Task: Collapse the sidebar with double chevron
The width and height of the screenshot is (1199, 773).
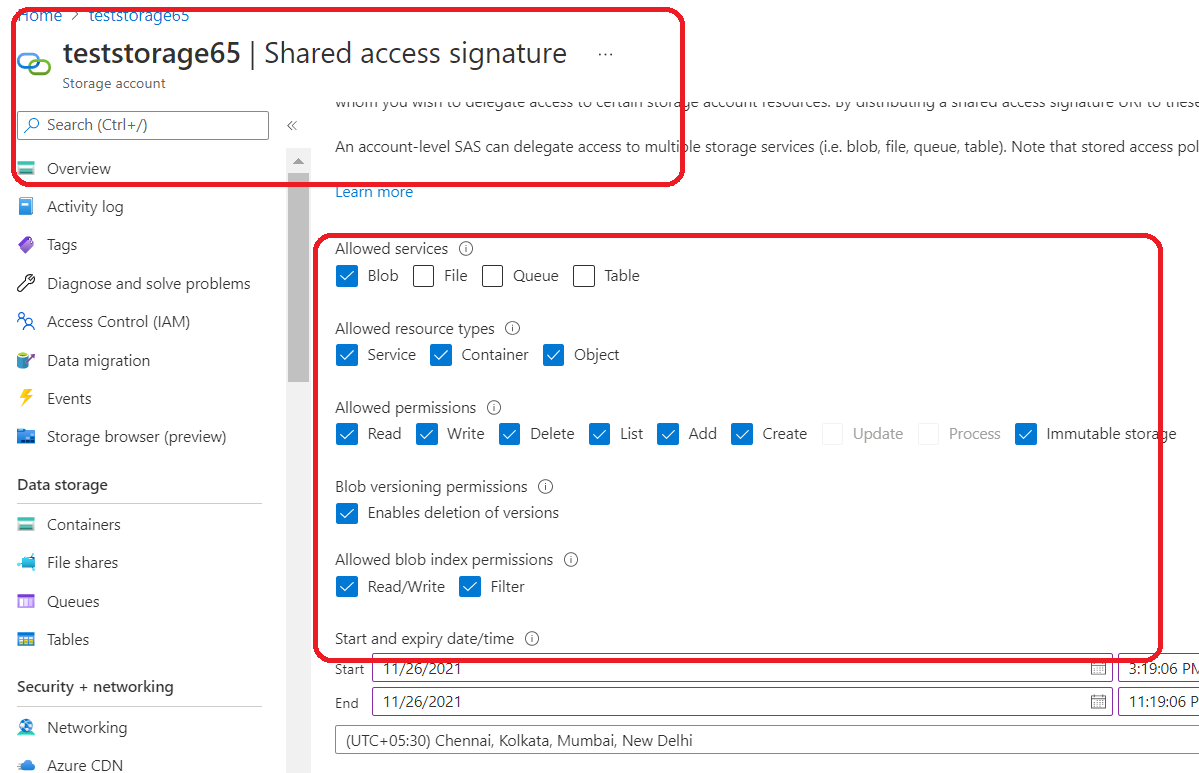Action: [x=292, y=125]
